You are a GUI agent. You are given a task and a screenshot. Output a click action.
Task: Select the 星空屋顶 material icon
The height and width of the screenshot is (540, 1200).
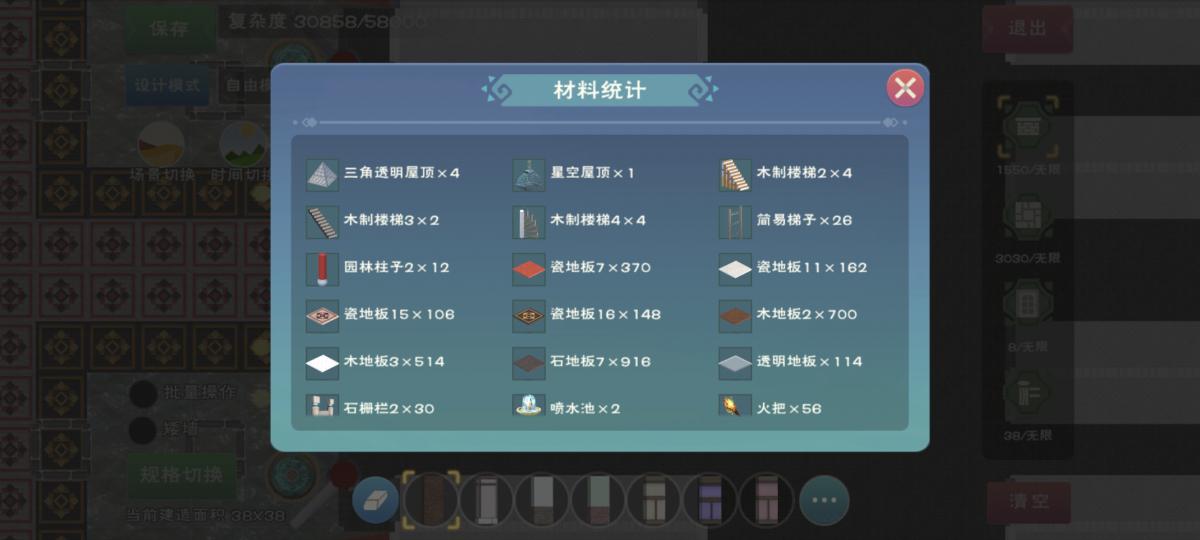(x=529, y=174)
